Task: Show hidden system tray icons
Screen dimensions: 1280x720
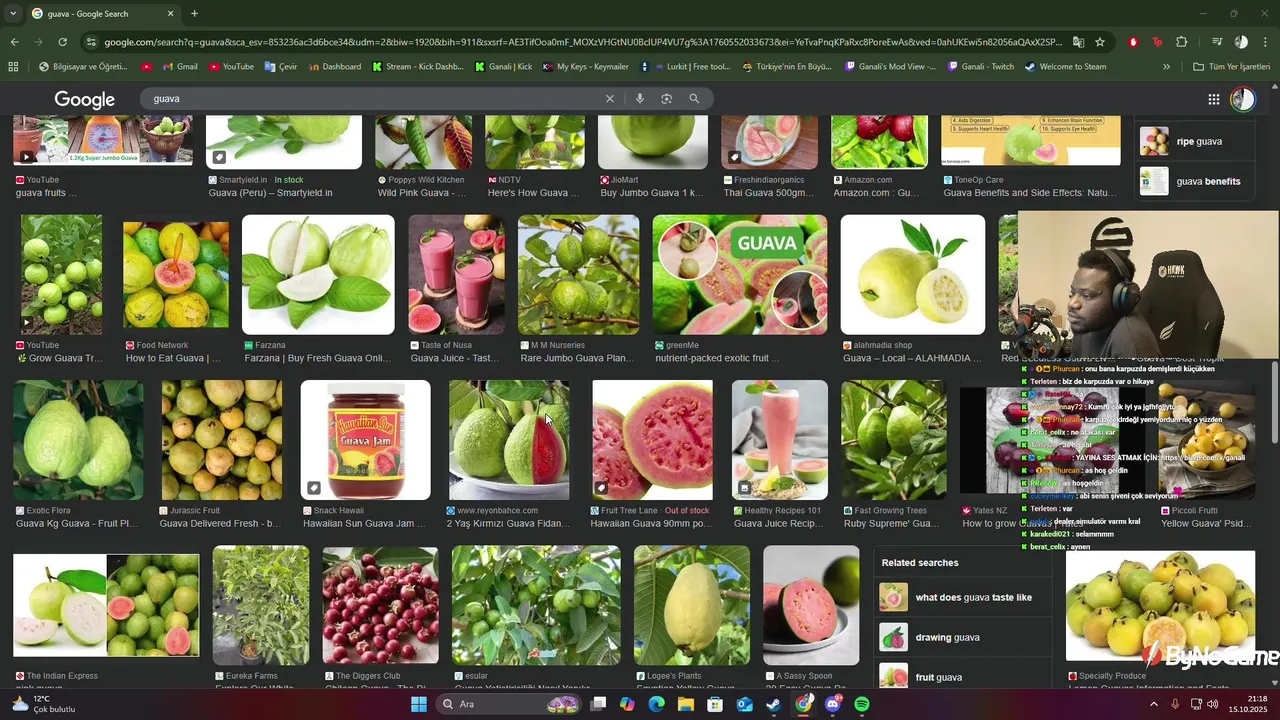Action: point(1153,705)
